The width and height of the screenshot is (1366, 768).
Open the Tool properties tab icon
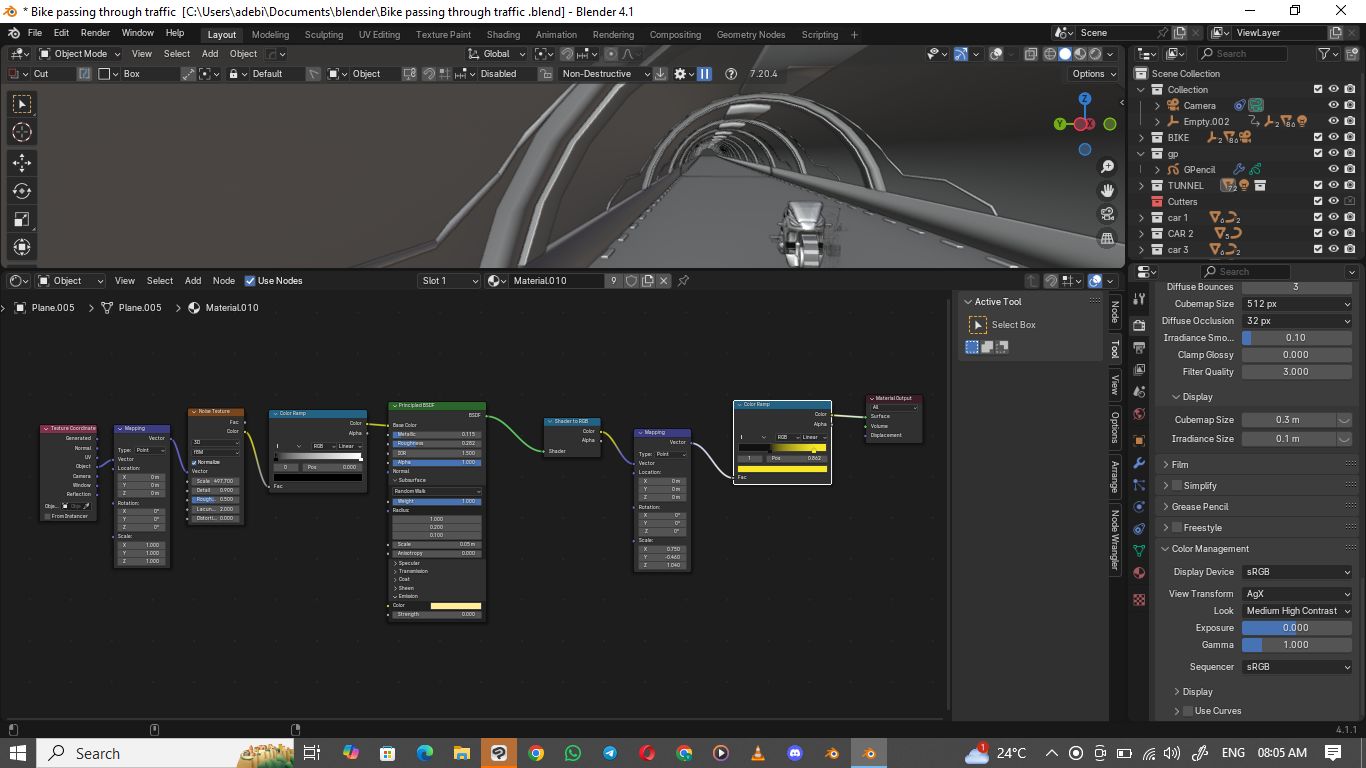[1139, 298]
